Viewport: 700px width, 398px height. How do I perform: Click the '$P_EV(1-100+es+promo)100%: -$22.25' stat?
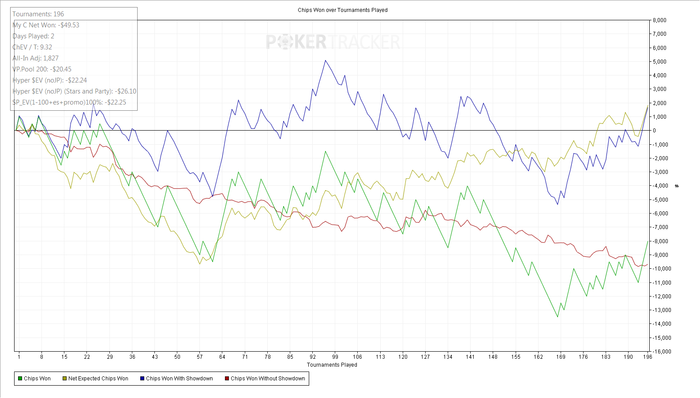pos(69,102)
